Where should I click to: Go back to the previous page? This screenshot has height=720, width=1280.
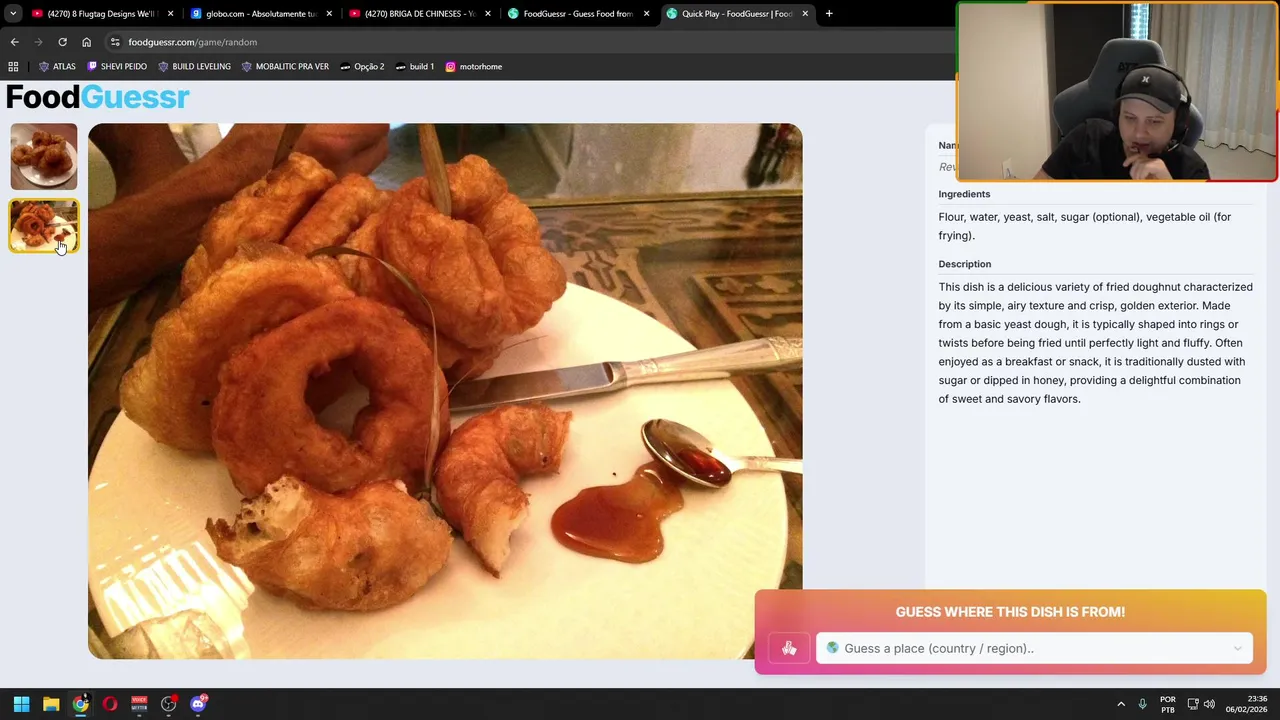[14, 42]
